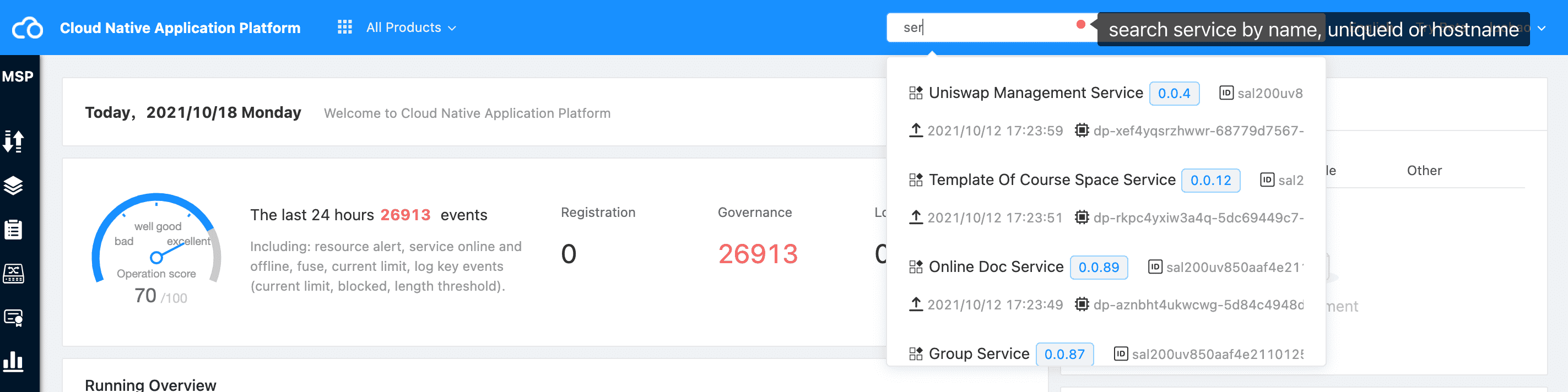
Task: Click the 26913 events count in heading
Action: [405, 215]
